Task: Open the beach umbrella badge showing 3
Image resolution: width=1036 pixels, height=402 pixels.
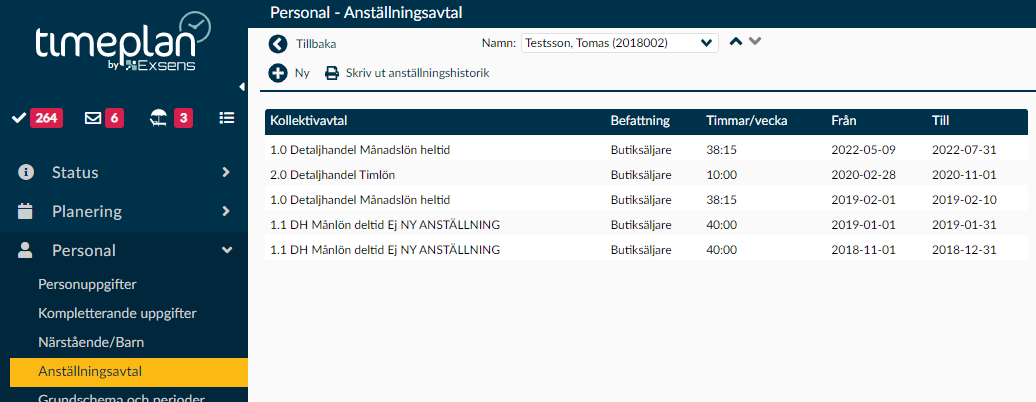Action: (x=171, y=118)
